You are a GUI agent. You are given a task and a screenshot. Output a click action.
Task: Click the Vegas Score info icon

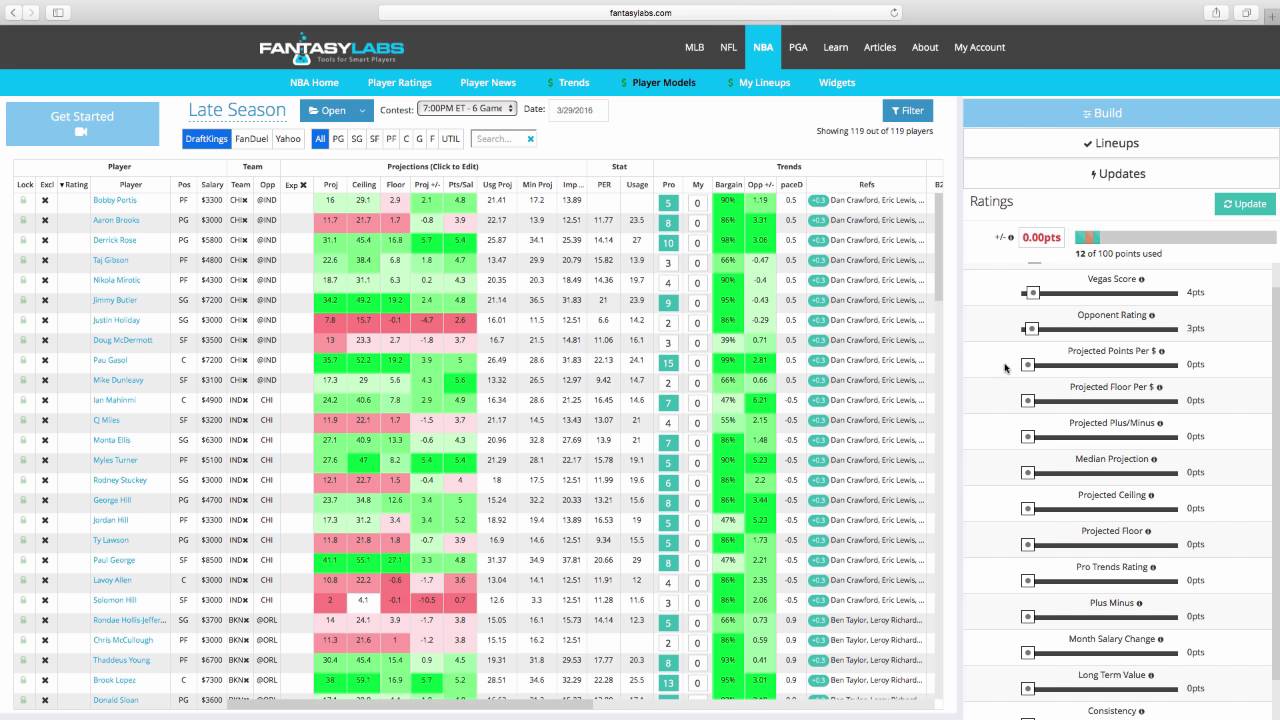tap(1142, 280)
